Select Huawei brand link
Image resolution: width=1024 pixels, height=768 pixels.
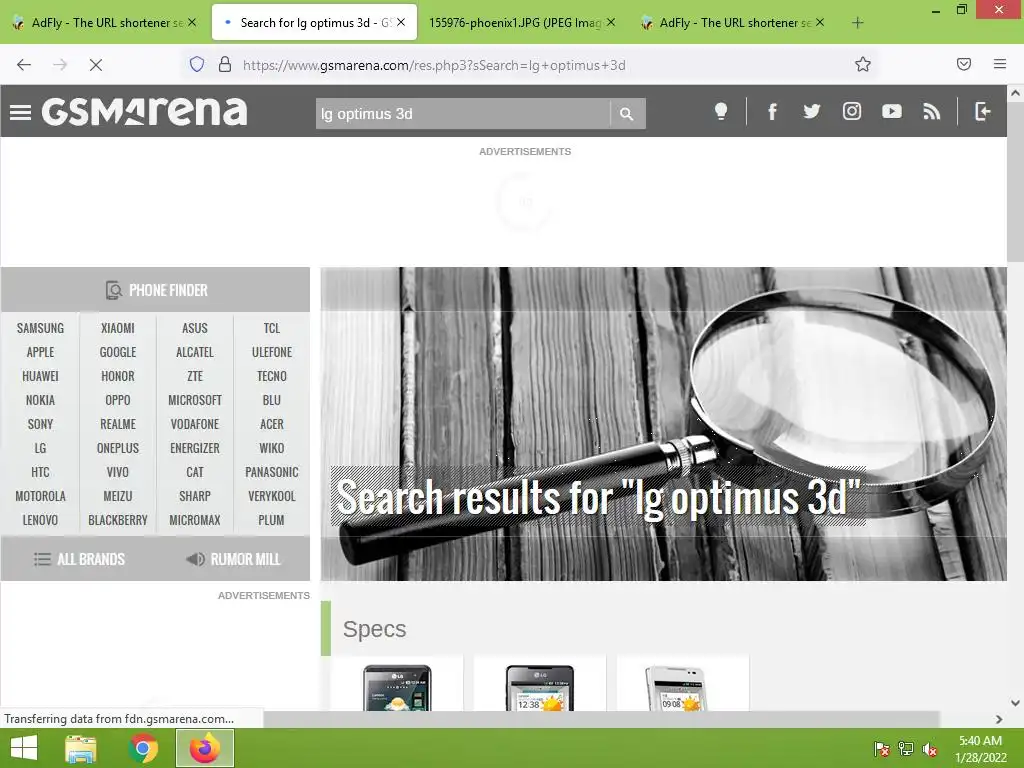[40, 376]
